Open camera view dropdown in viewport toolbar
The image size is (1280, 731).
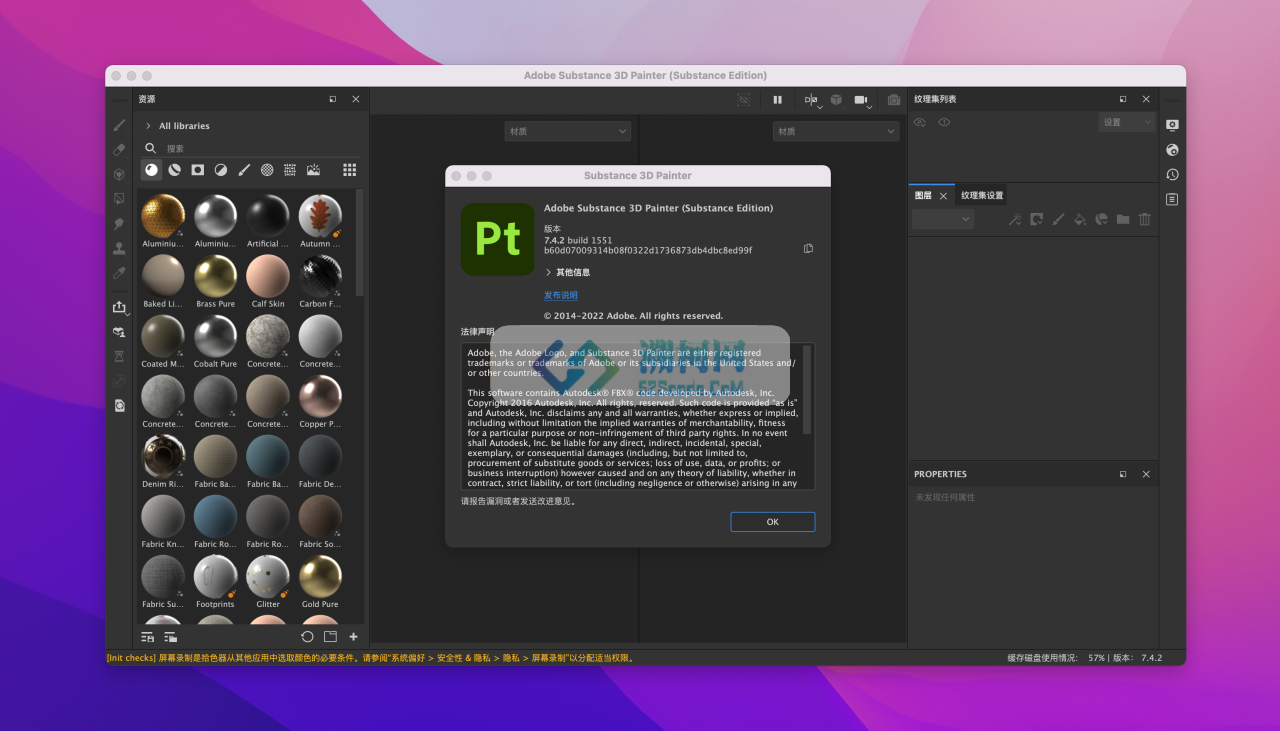pos(863,100)
